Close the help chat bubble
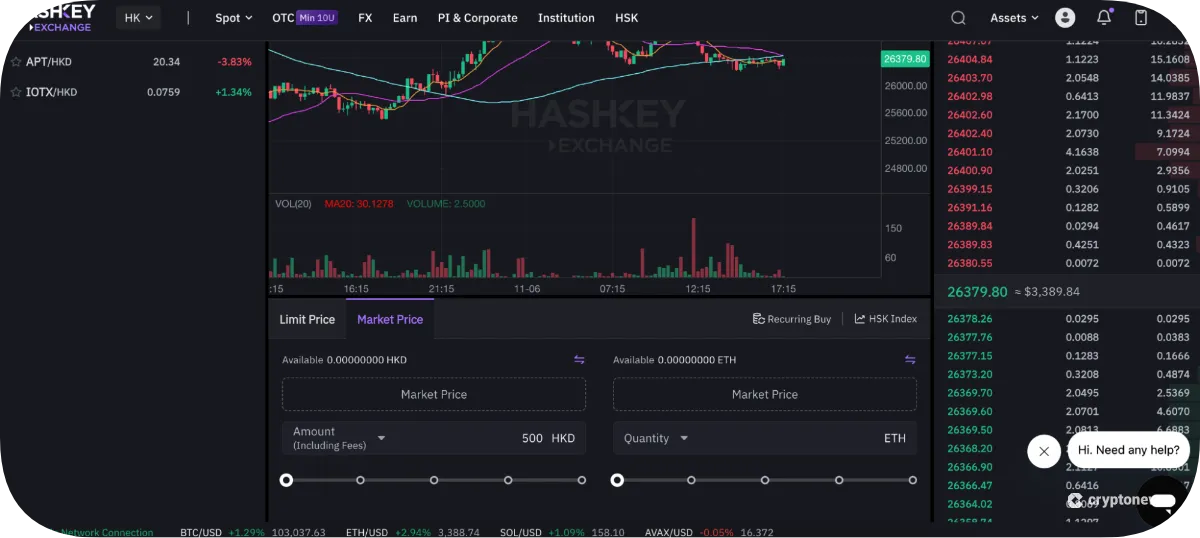Viewport: 1200px width, 538px height. point(1043,451)
